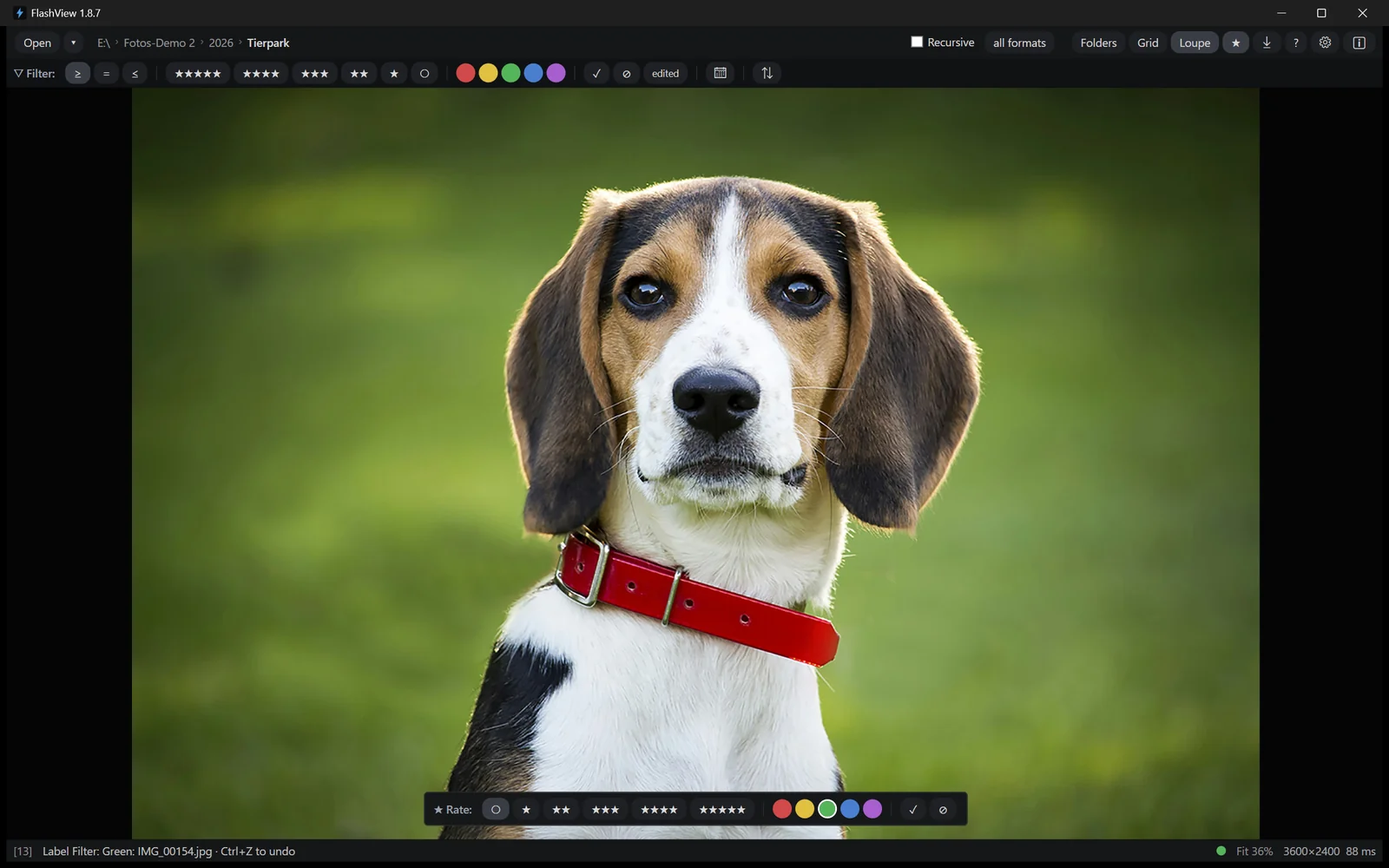Switch to Folders view
1389x868 pixels.
coord(1098,43)
